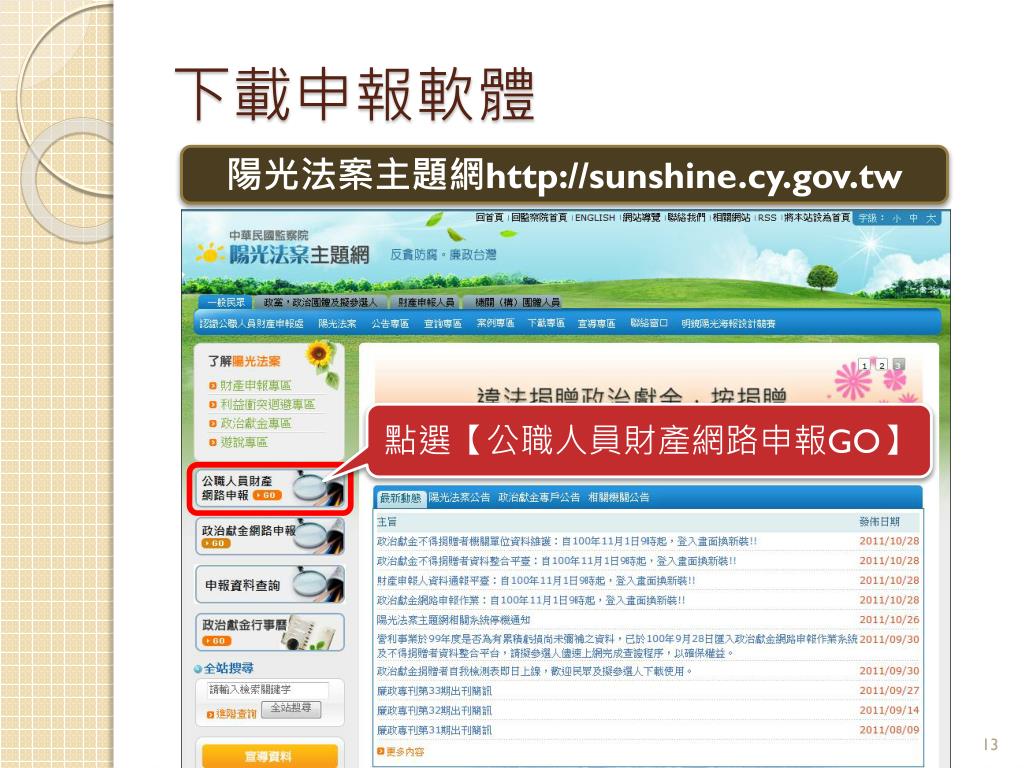Open 認識公職人員財產申報處 menu item

[251, 323]
